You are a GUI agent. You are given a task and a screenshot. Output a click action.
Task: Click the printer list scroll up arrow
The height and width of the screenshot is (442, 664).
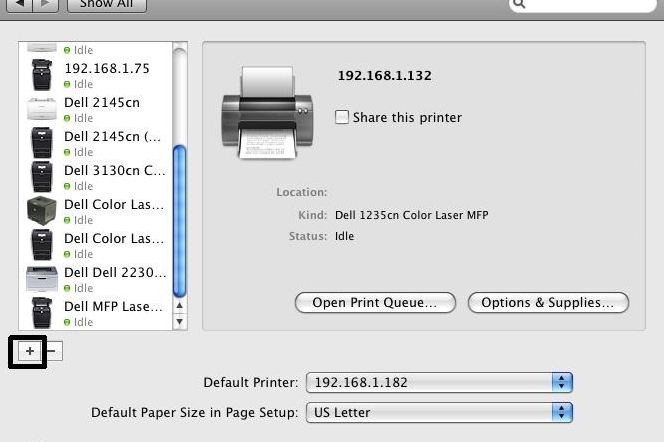[180, 305]
